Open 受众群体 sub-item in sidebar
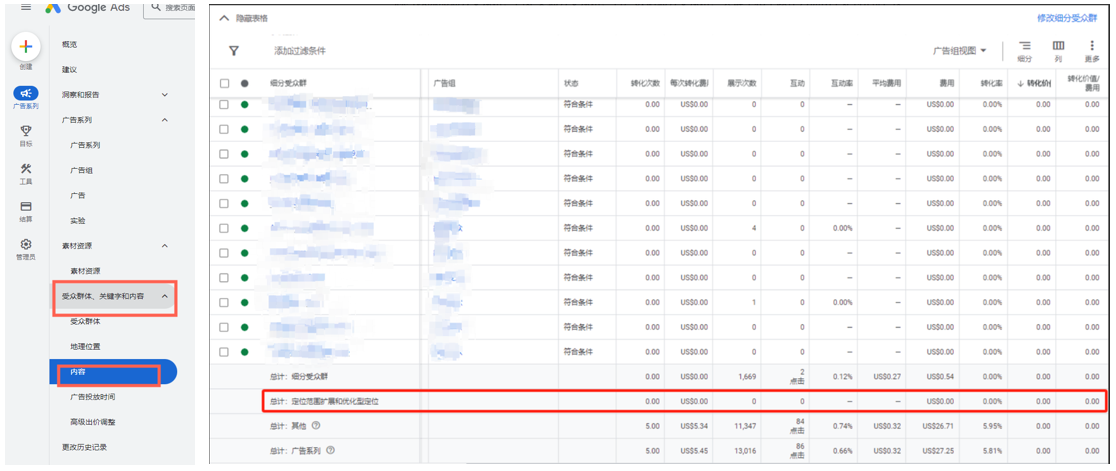 pyautogui.click(x=85, y=322)
